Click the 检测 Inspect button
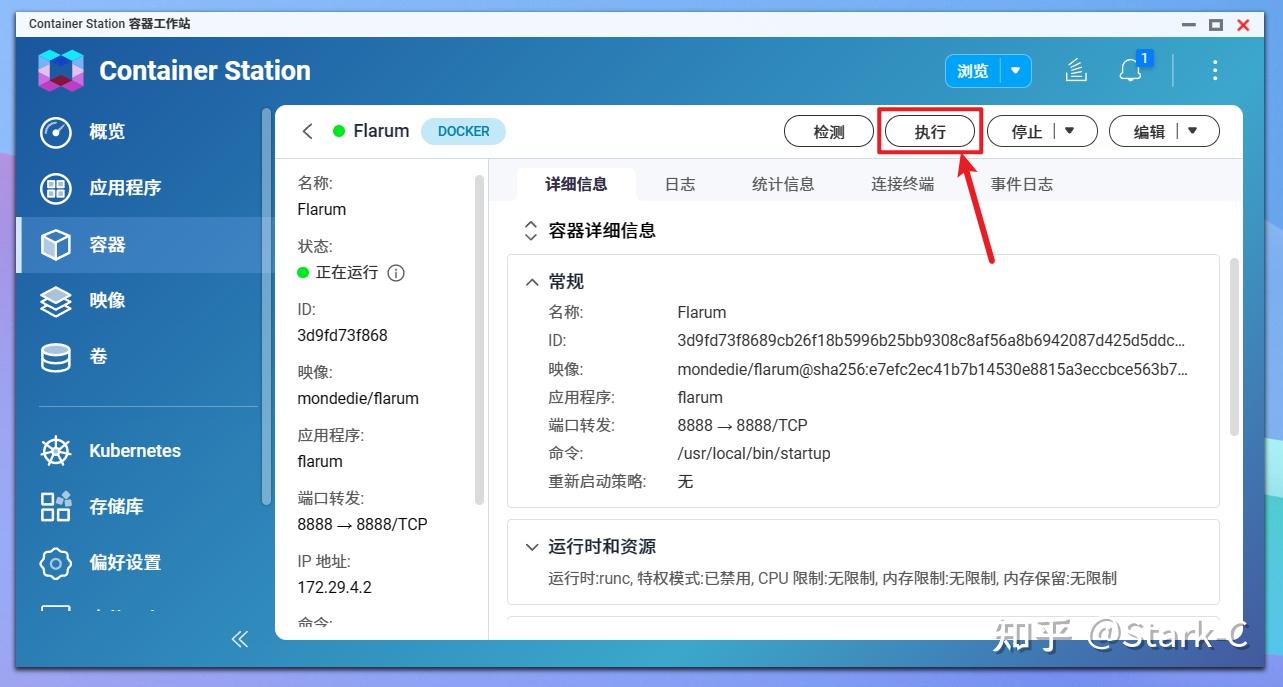The width and height of the screenshot is (1283, 687). [x=828, y=131]
